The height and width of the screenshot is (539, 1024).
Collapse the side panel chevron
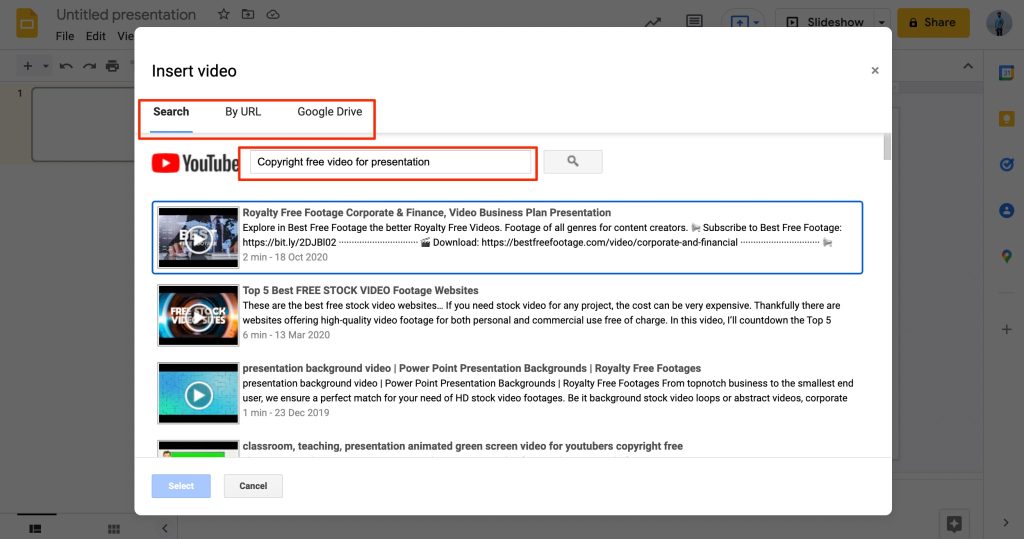tap(1006, 523)
